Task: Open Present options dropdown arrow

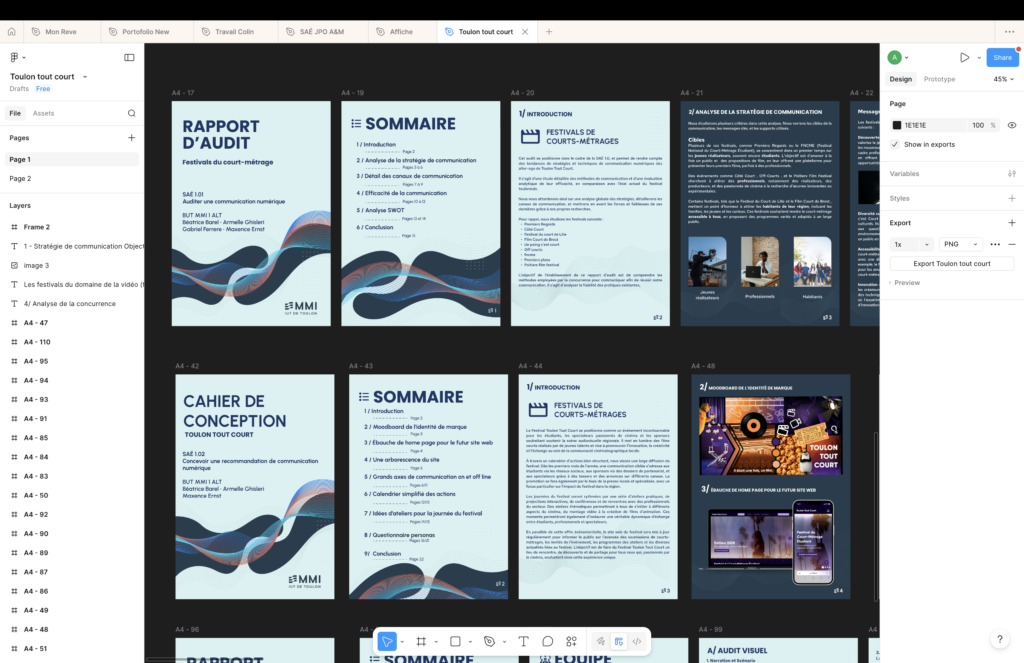Action: click(979, 57)
